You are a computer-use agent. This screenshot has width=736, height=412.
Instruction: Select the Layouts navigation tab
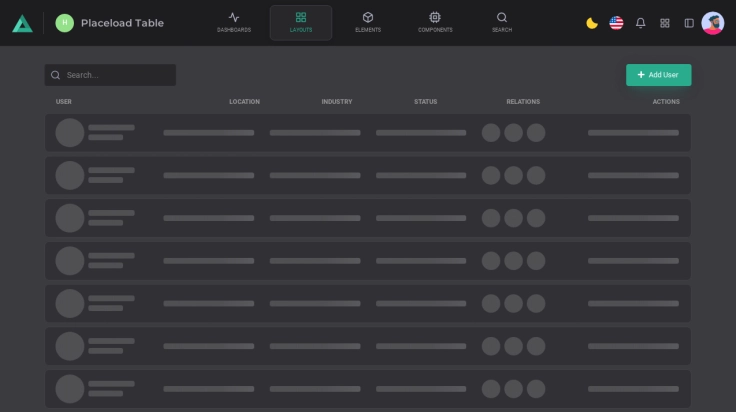click(x=301, y=22)
